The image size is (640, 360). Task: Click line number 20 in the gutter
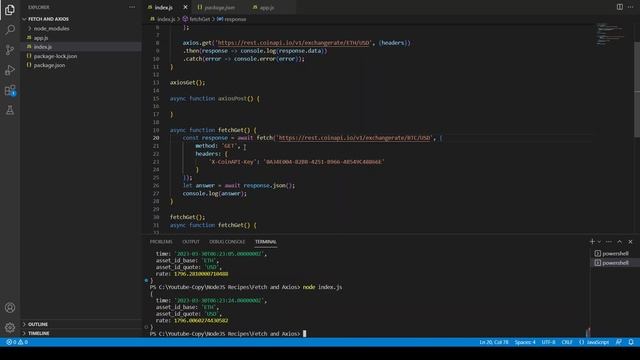(156, 138)
